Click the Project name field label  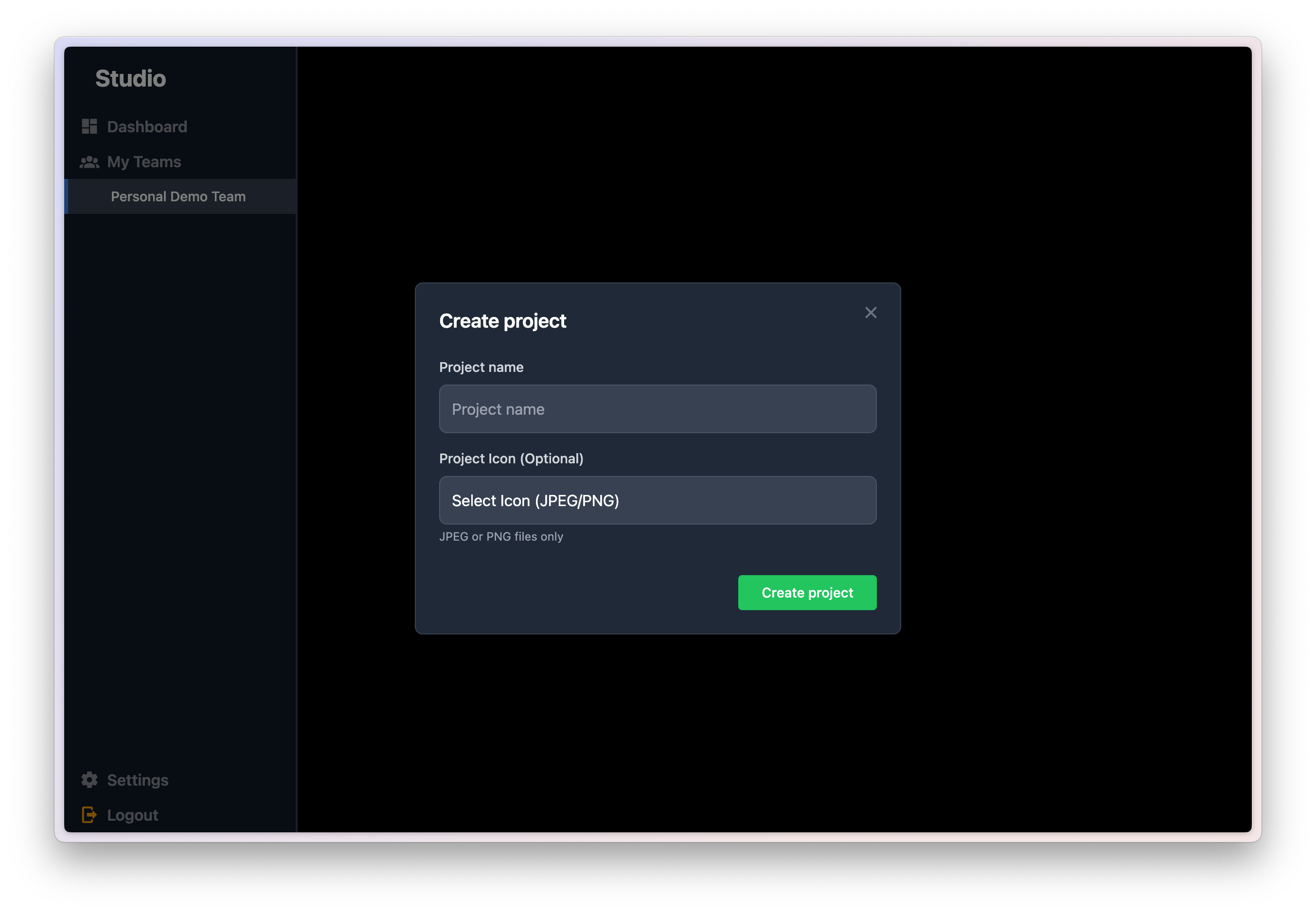point(480,367)
